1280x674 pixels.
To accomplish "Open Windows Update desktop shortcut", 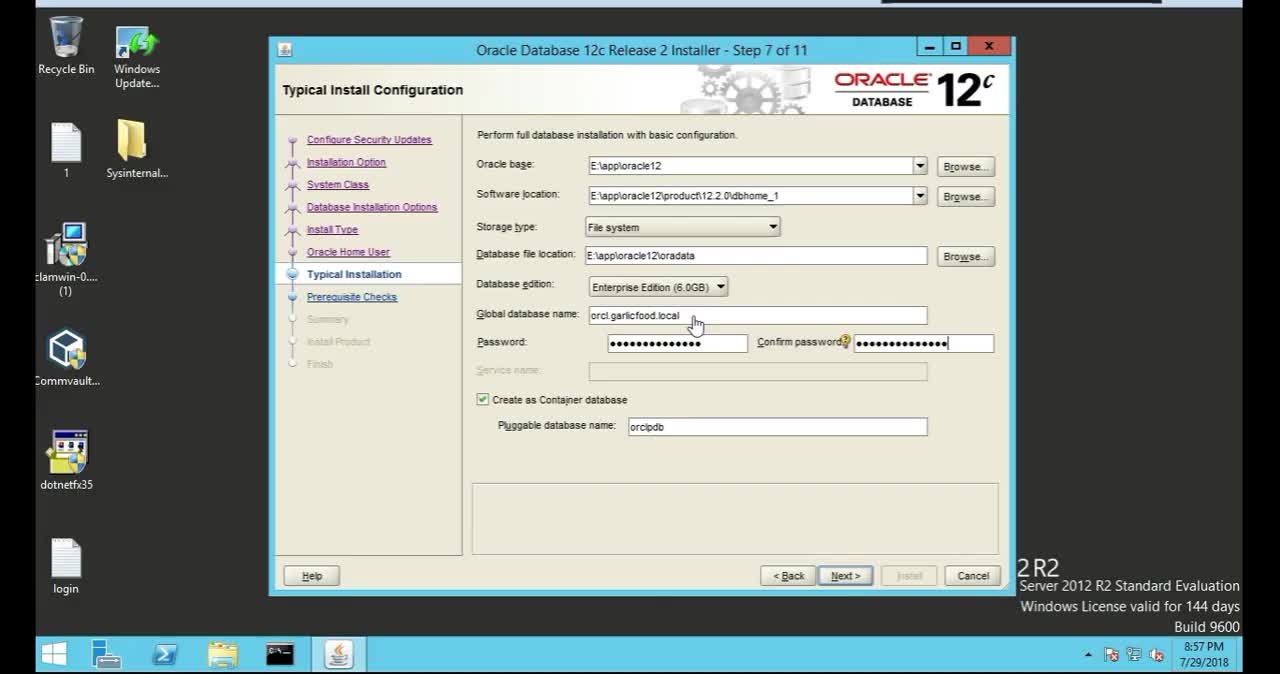I will coord(137,56).
